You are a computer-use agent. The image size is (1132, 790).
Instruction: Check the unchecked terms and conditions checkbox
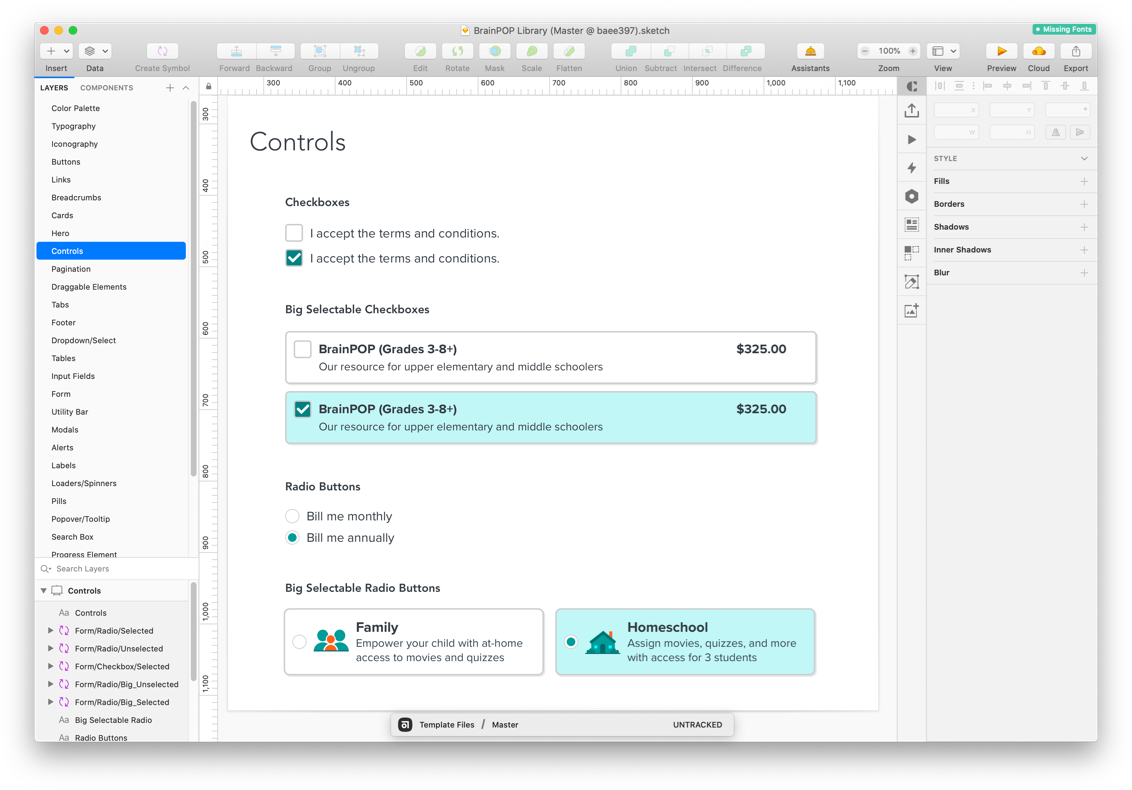pyautogui.click(x=294, y=233)
